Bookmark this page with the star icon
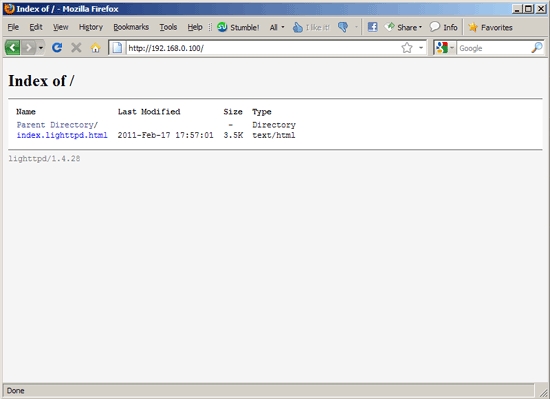The image size is (550, 399). click(407, 48)
